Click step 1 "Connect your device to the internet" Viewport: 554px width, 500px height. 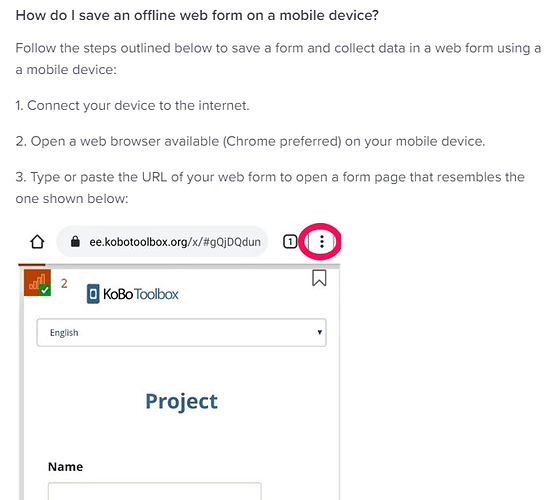click(x=132, y=105)
